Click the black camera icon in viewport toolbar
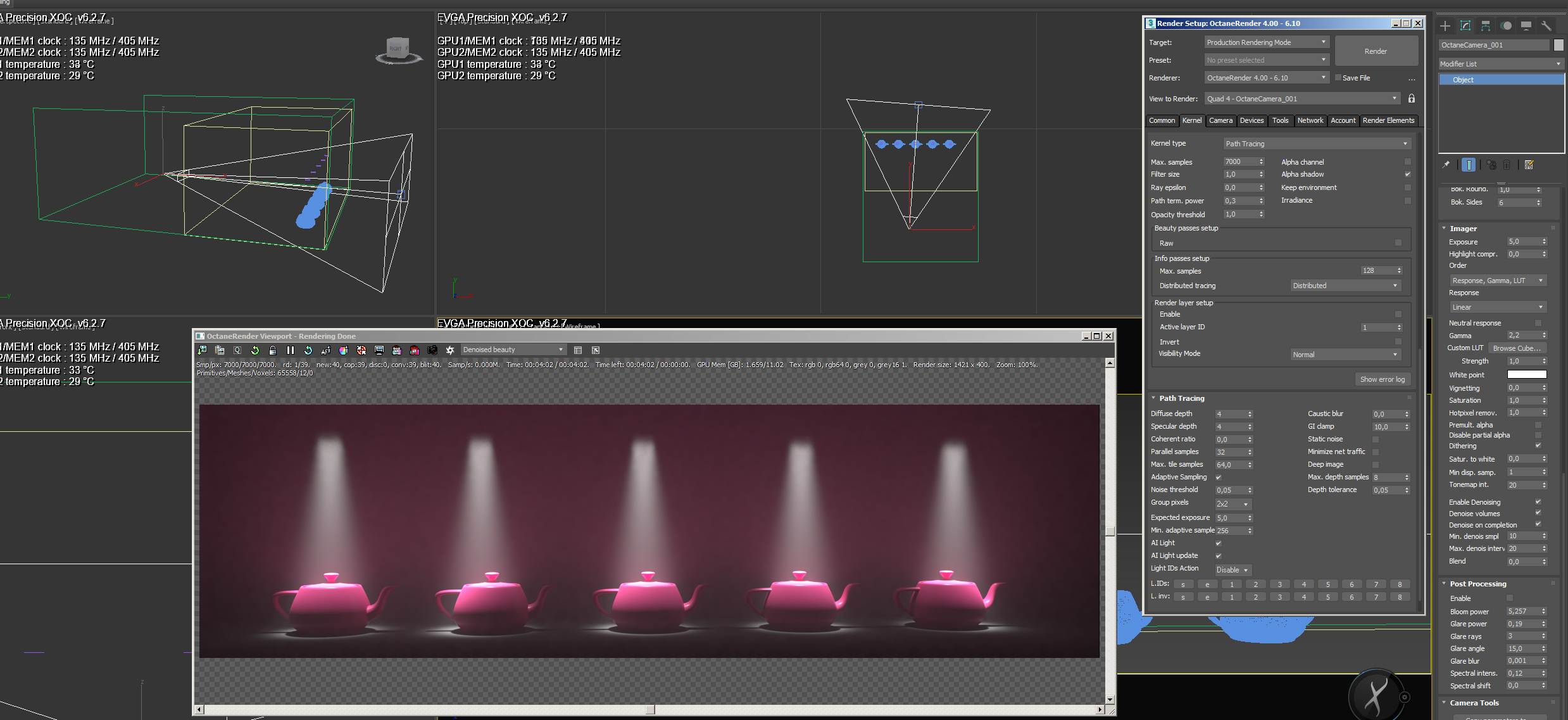This screenshot has width=1568, height=720. click(432, 350)
